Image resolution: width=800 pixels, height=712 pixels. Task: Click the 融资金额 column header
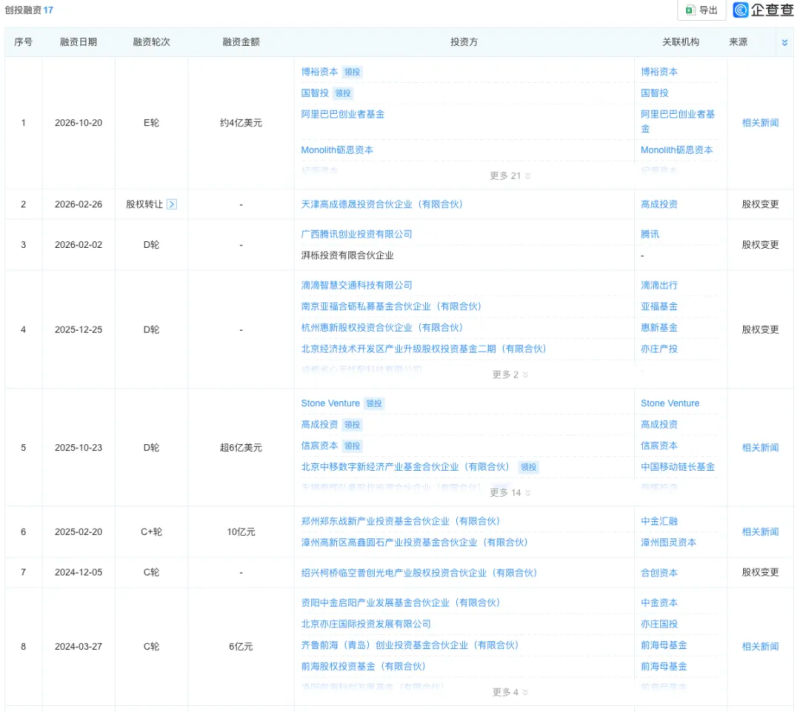coord(241,42)
